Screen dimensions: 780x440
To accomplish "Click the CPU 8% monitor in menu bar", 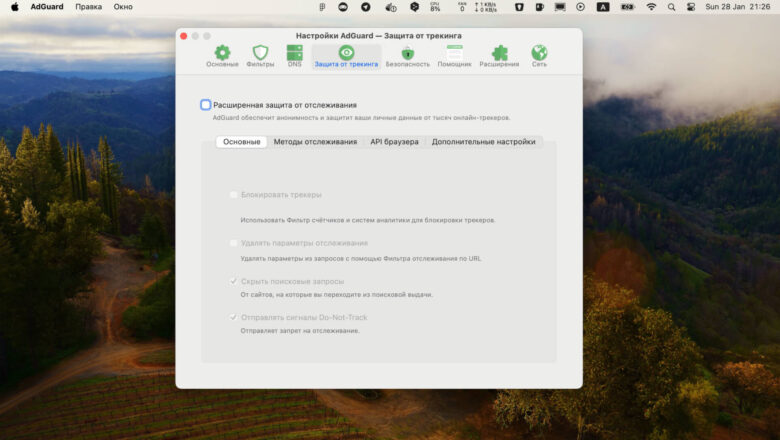I will point(435,7).
